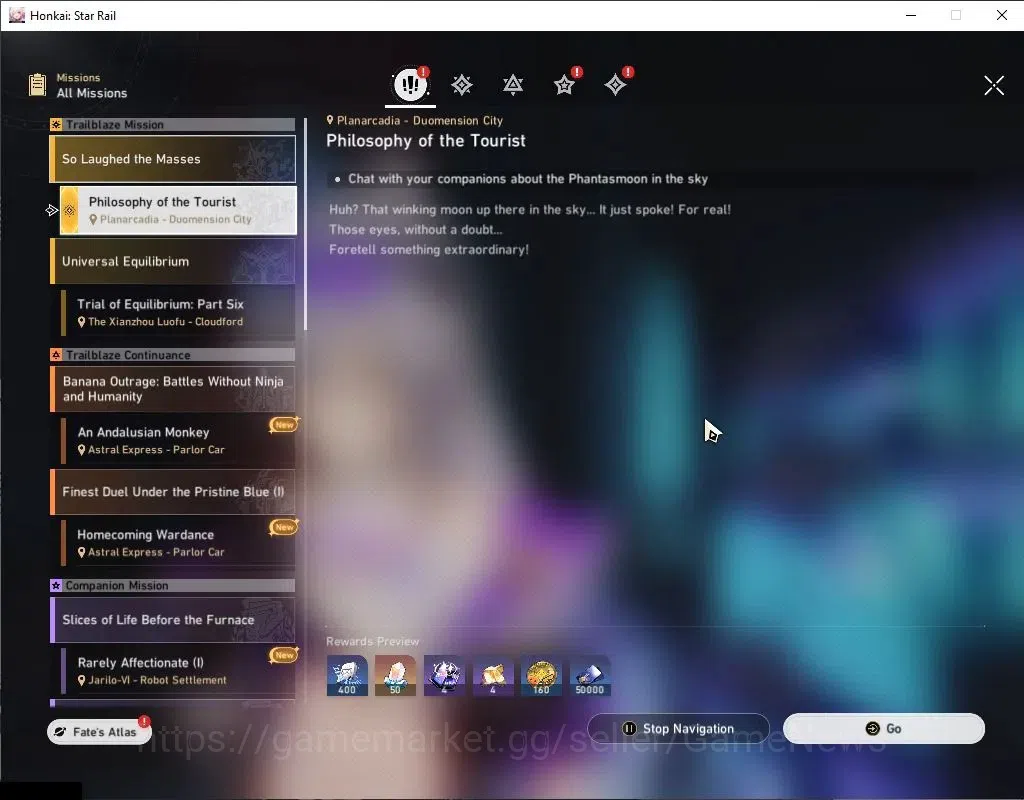Open Homecoming Wardance mission
Image resolution: width=1024 pixels, height=800 pixels.
pos(178,543)
